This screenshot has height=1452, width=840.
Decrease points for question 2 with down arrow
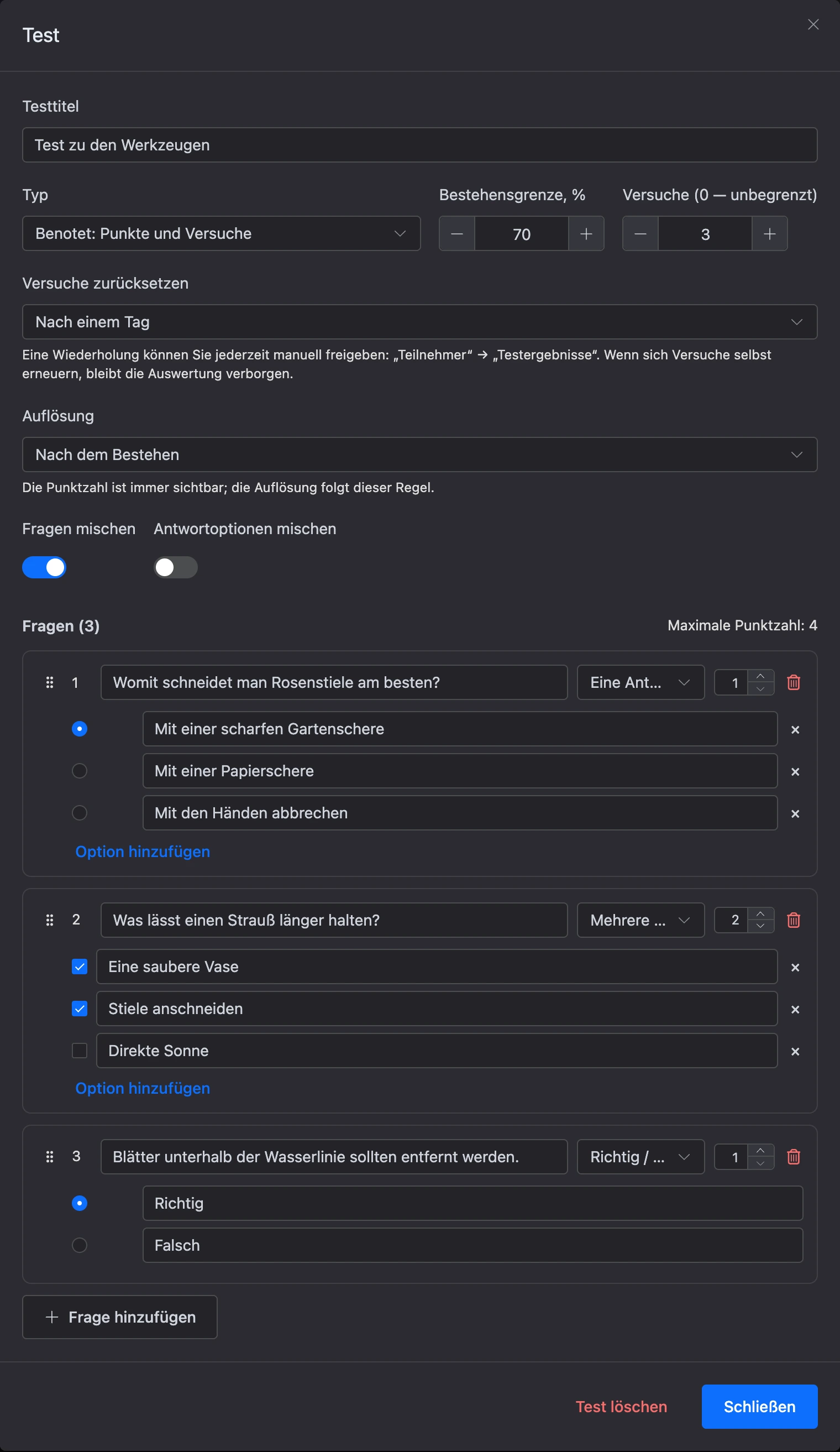(x=760, y=926)
